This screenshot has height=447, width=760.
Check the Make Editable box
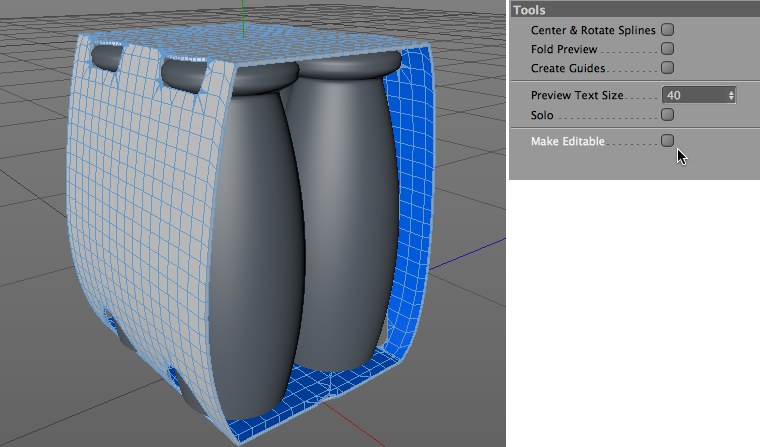click(x=667, y=141)
